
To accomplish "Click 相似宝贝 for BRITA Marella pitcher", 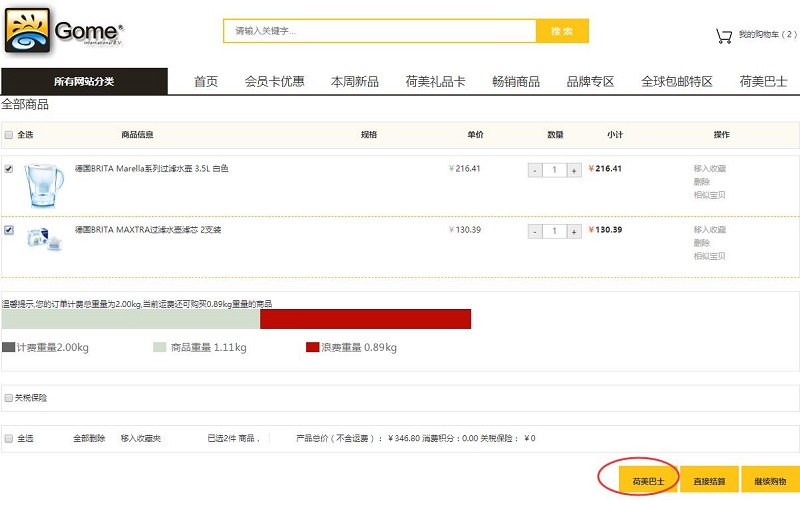I will click(710, 195).
